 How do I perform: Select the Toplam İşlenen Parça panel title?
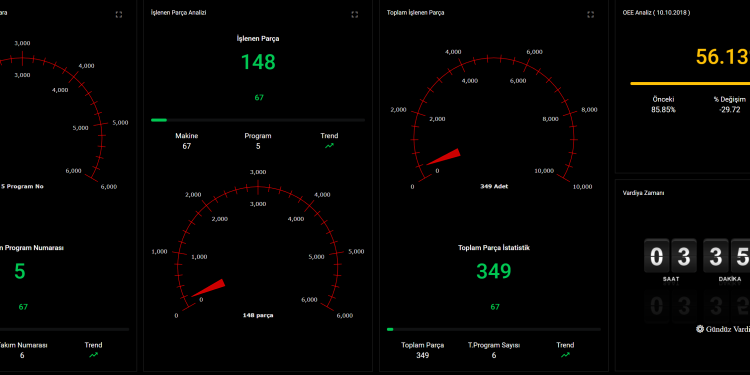coord(415,13)
